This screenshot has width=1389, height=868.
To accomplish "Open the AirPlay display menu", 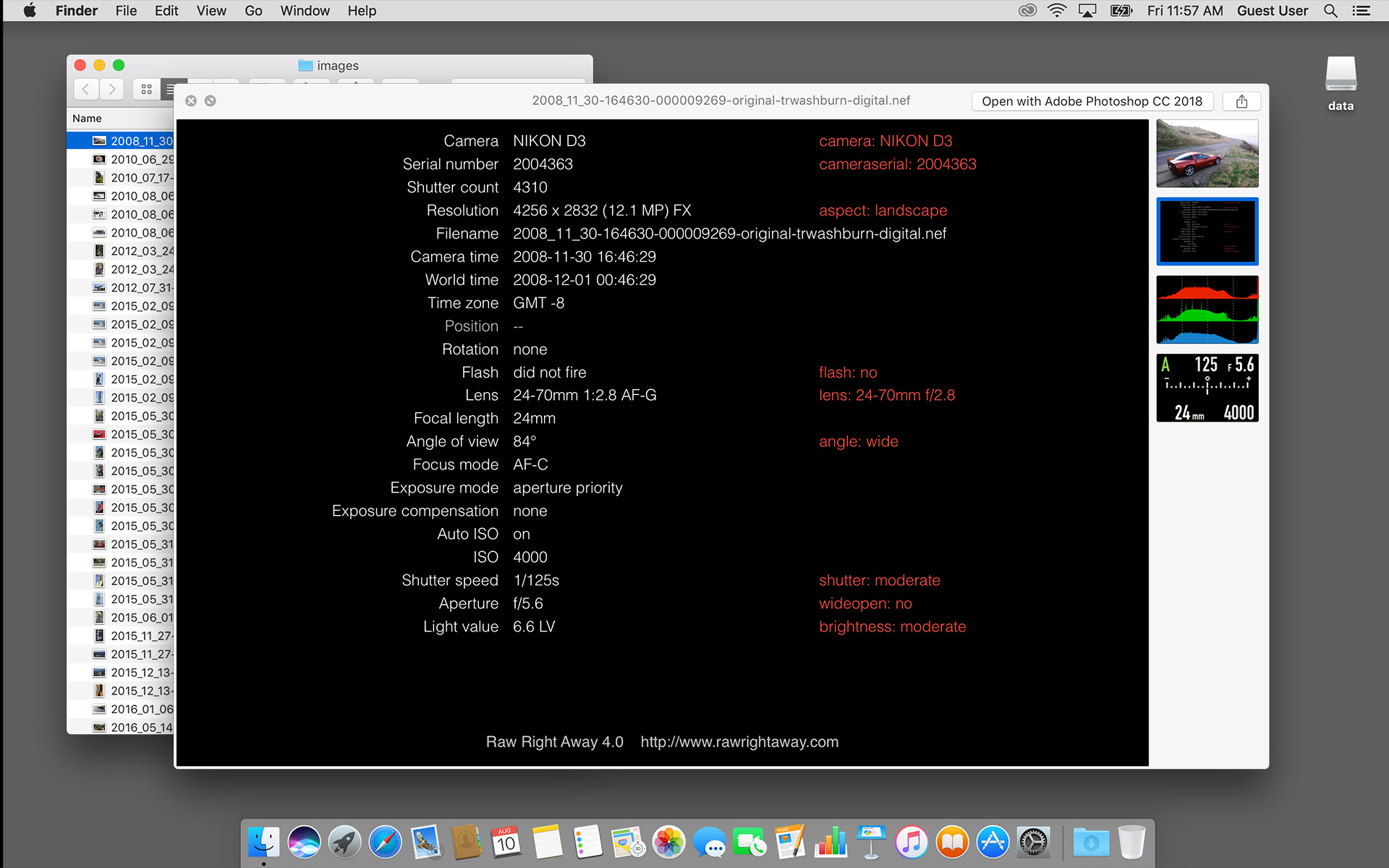I will pos(1087,11).
